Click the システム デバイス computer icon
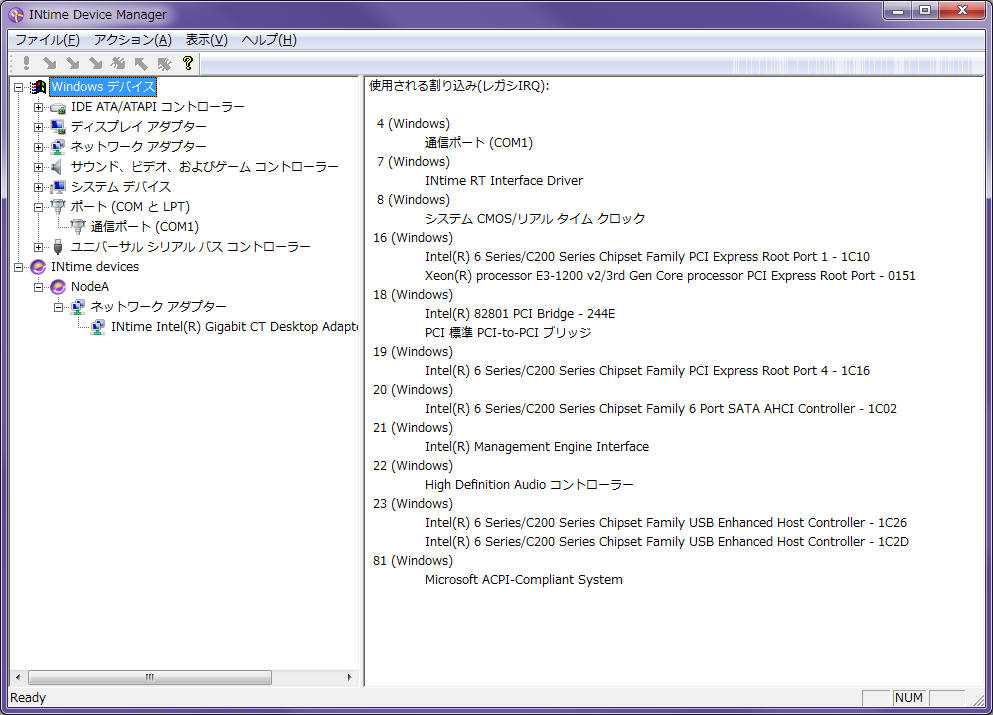 coord(58,187)
